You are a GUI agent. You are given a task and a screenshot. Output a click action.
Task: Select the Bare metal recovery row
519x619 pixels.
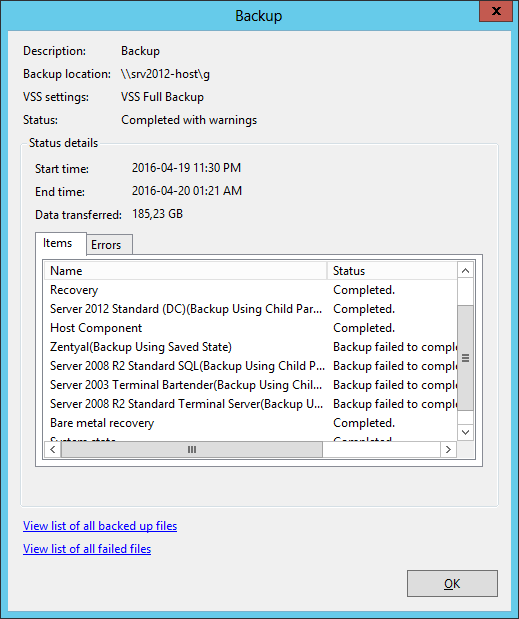(x=251, y=422)
